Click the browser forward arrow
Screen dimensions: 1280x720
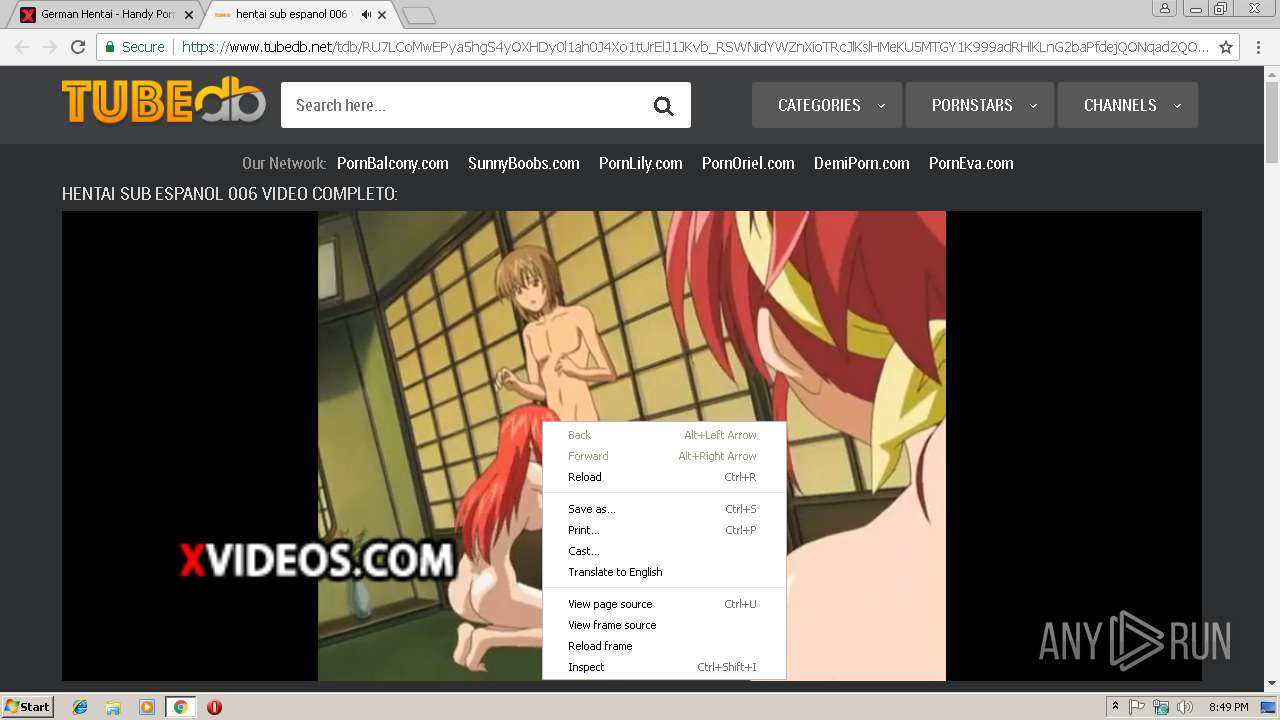click(49, 47)
